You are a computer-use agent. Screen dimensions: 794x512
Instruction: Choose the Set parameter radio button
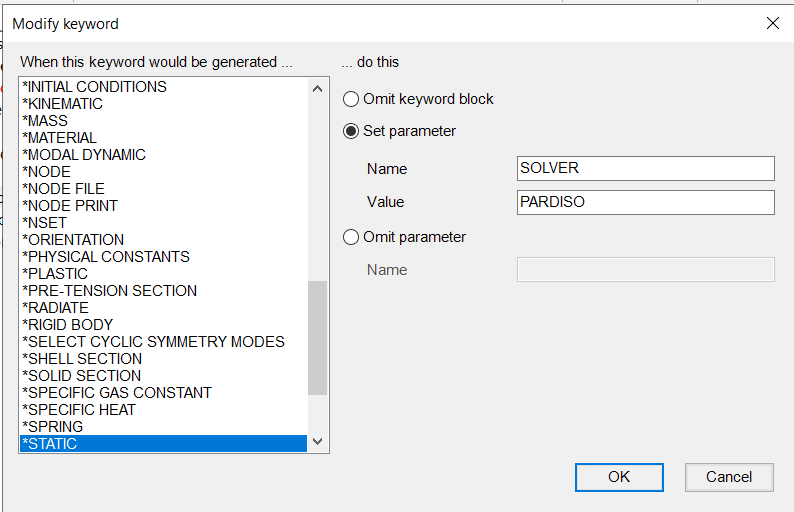351,131
